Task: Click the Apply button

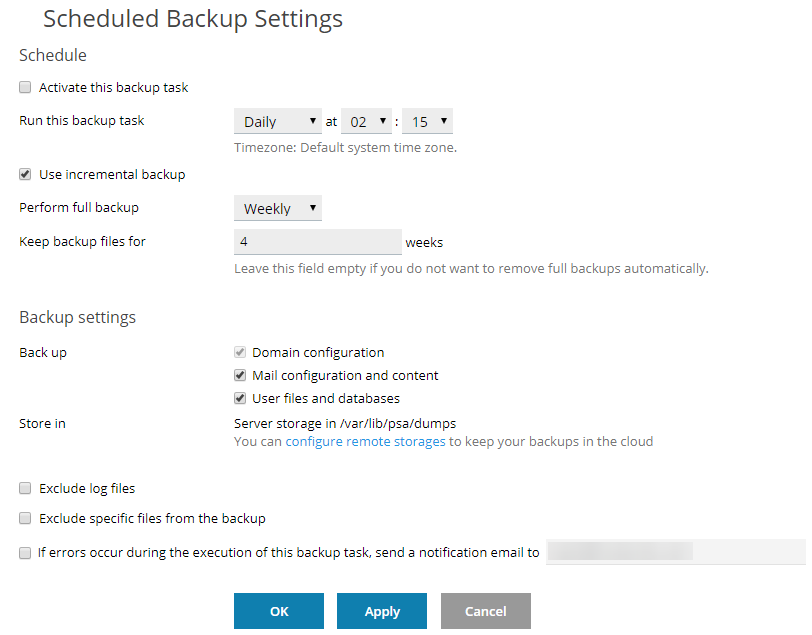Action: click(382, 611)
